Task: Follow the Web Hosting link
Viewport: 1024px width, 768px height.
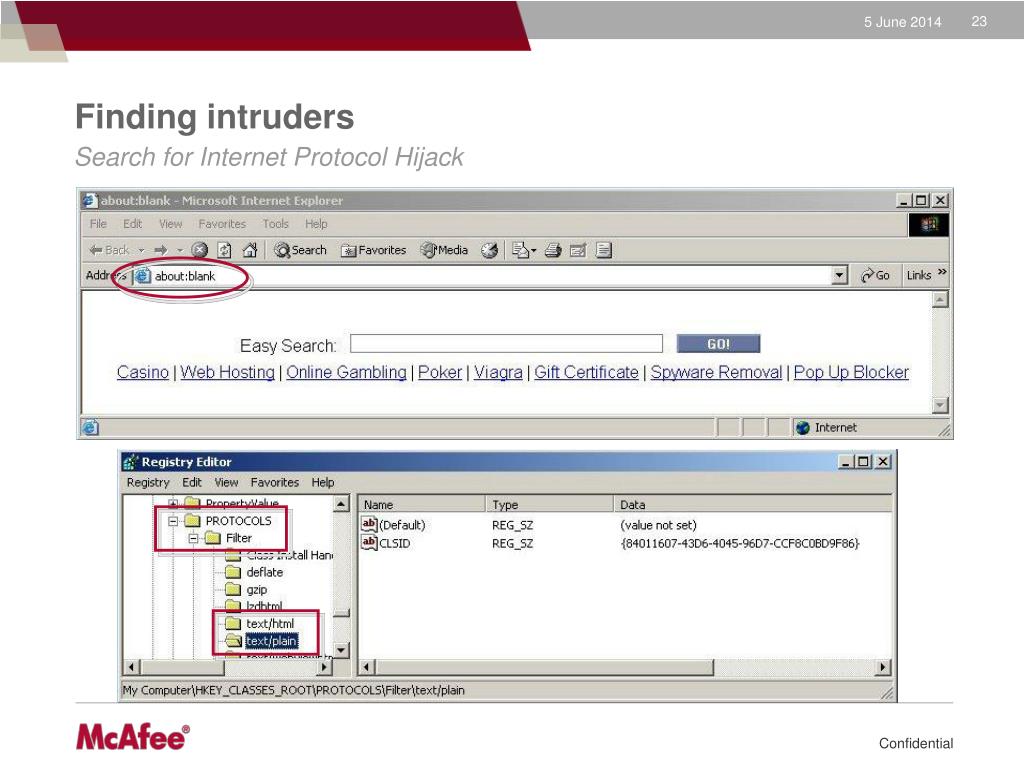Action: (227, 372)
